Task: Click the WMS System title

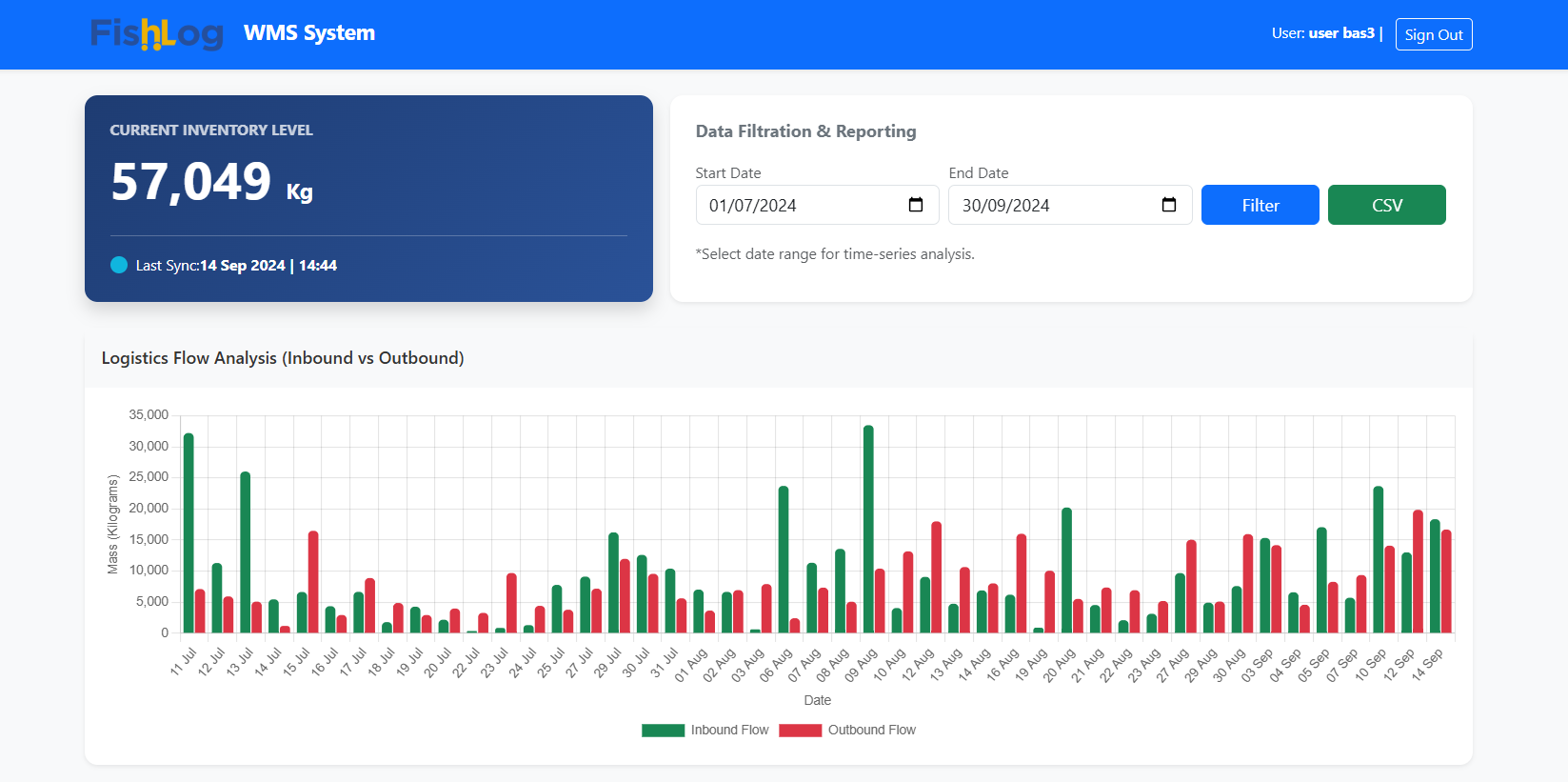Action: [309, 33]
